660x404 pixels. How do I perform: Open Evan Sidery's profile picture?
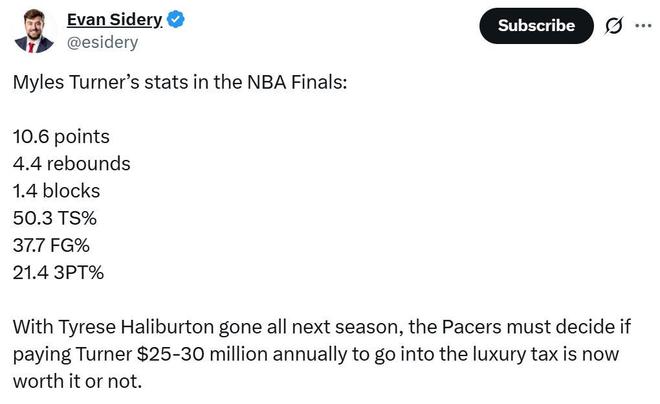point(34,29)
